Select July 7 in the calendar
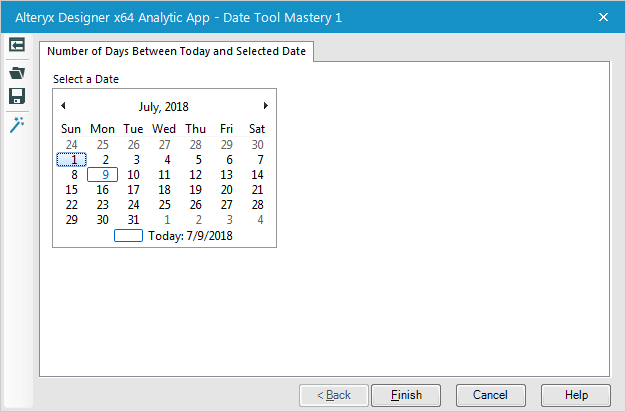Viewport: 626px width, 412px height. coord(260,160)
